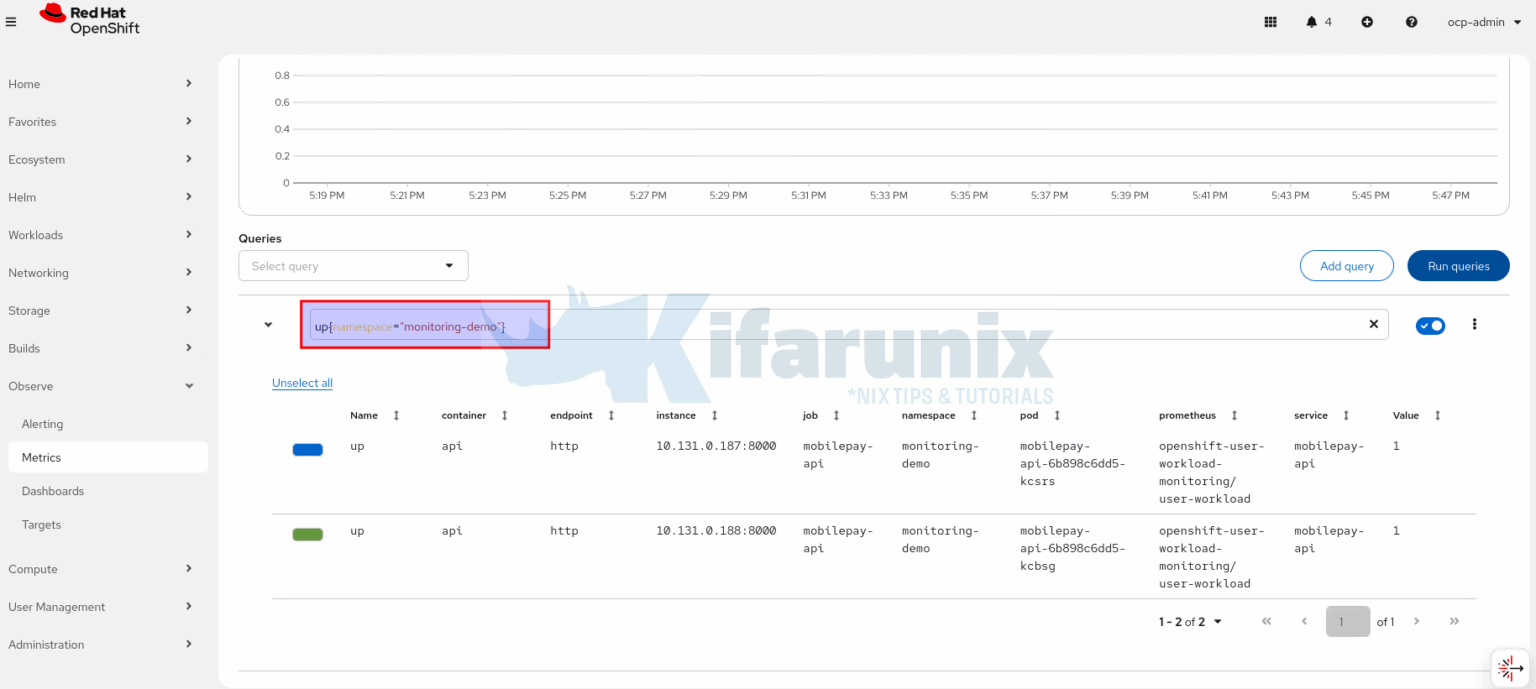Sort by pod column
Viewport: 1536px width, 689px height.
(x=1057, y=415)
